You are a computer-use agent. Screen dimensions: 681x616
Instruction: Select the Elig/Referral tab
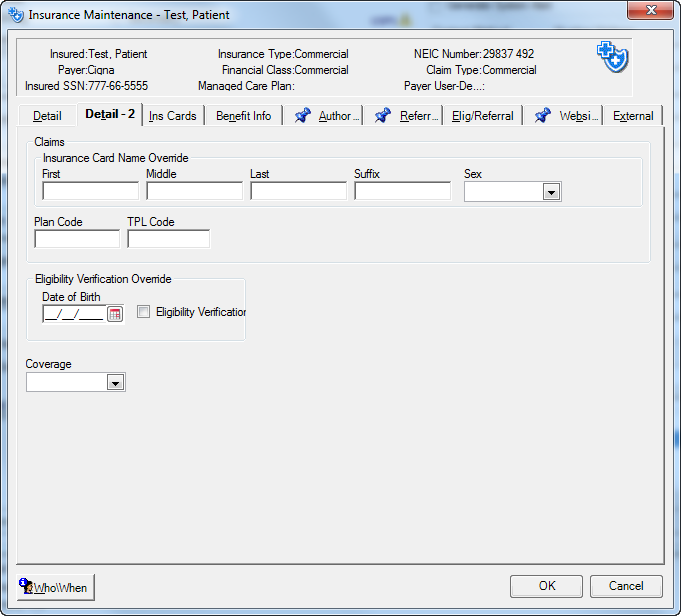click(482, 116)
